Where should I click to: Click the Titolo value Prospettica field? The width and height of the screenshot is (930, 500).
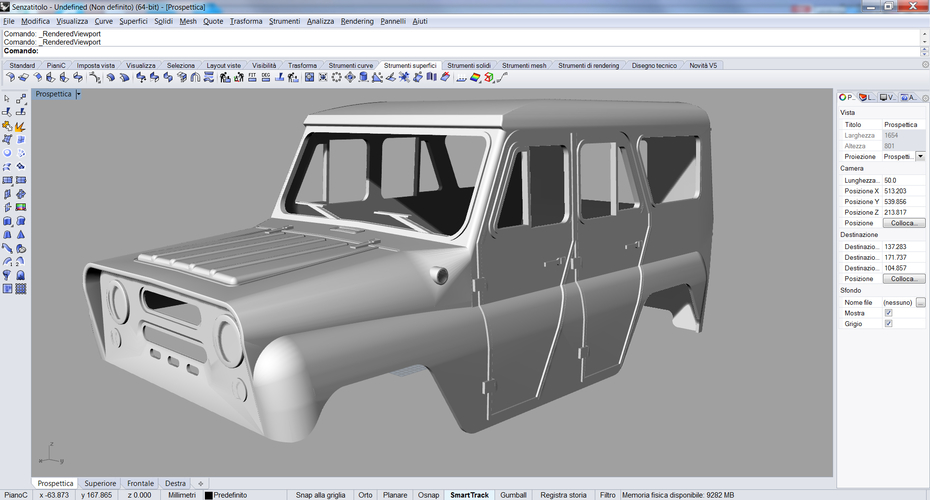tap(903, 125)
